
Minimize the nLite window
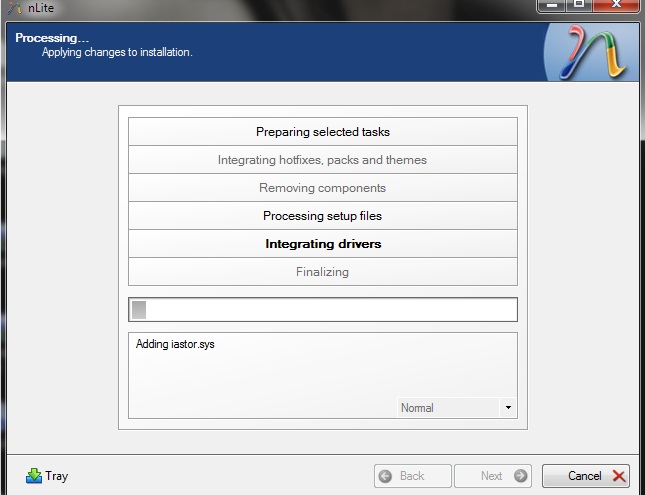pos(553,5)
